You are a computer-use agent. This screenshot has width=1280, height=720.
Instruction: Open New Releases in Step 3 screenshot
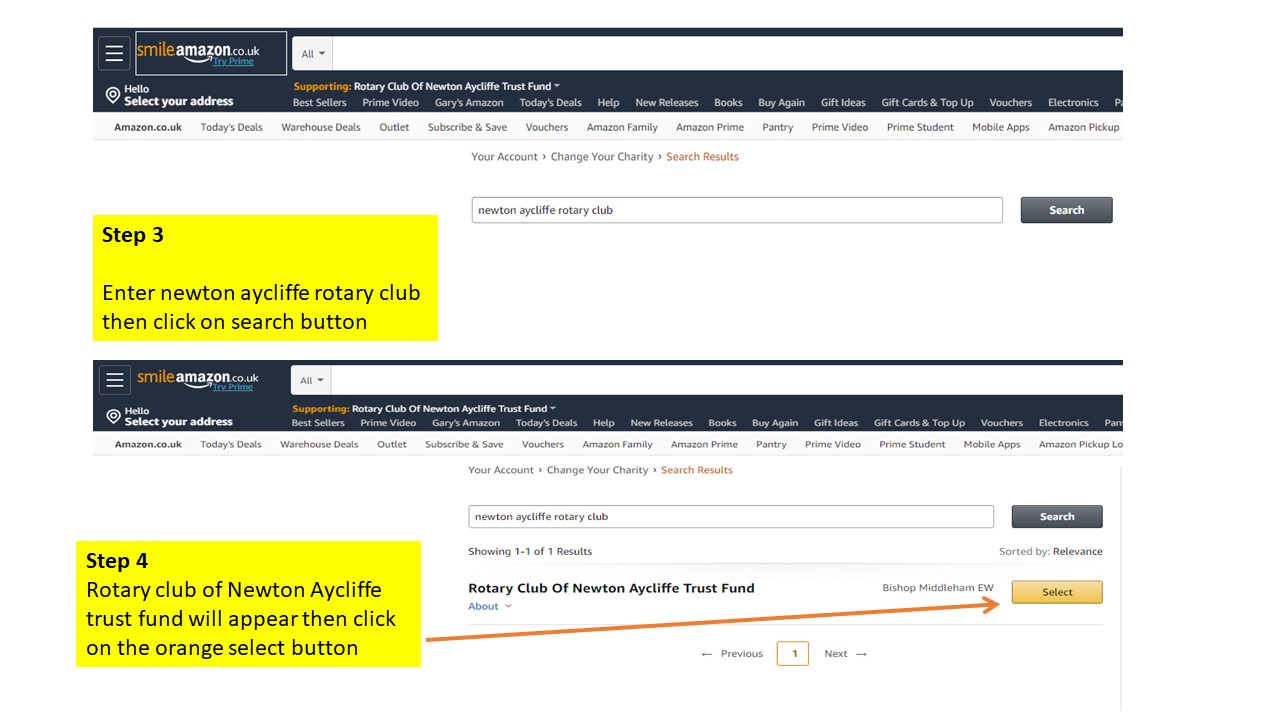coord(666,102)
